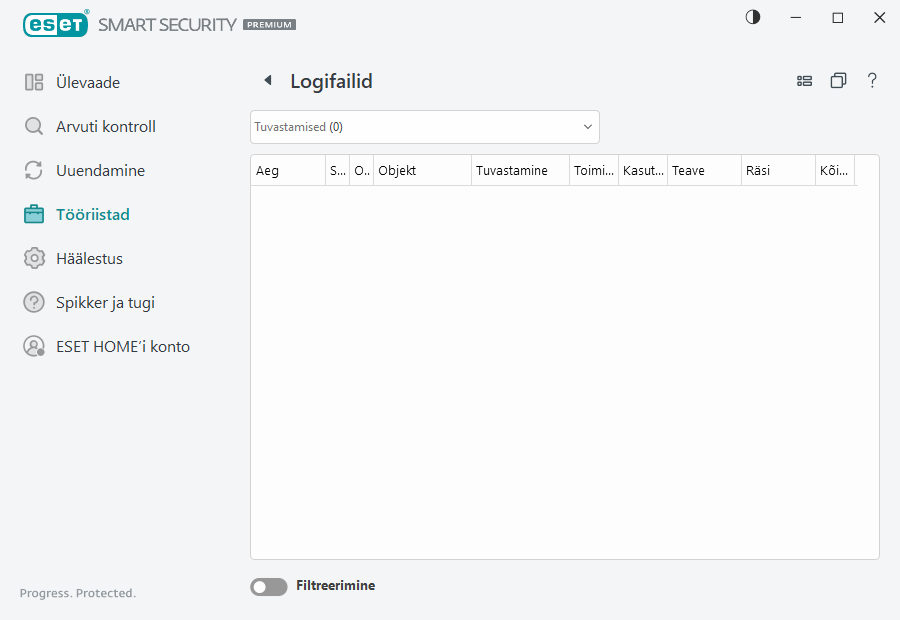Select the Ülevaade overview icon

[x=34, y=82]
